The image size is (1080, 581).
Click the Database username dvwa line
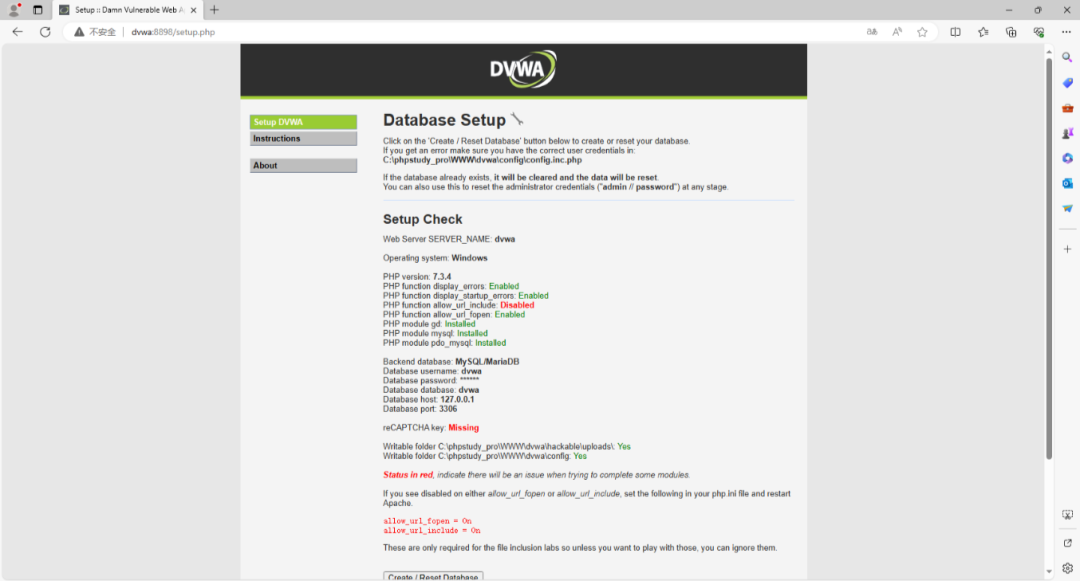point(433,371)
